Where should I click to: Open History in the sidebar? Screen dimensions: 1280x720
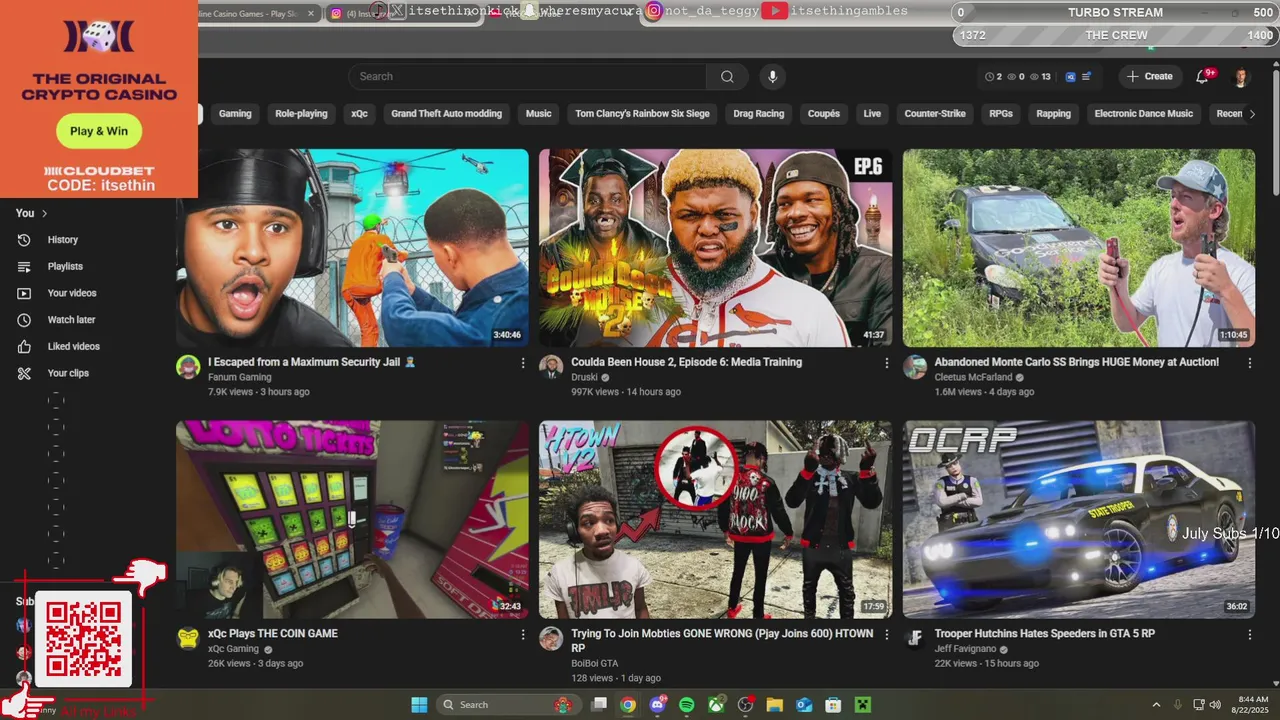pyautogui.click(x=62, y=240)
